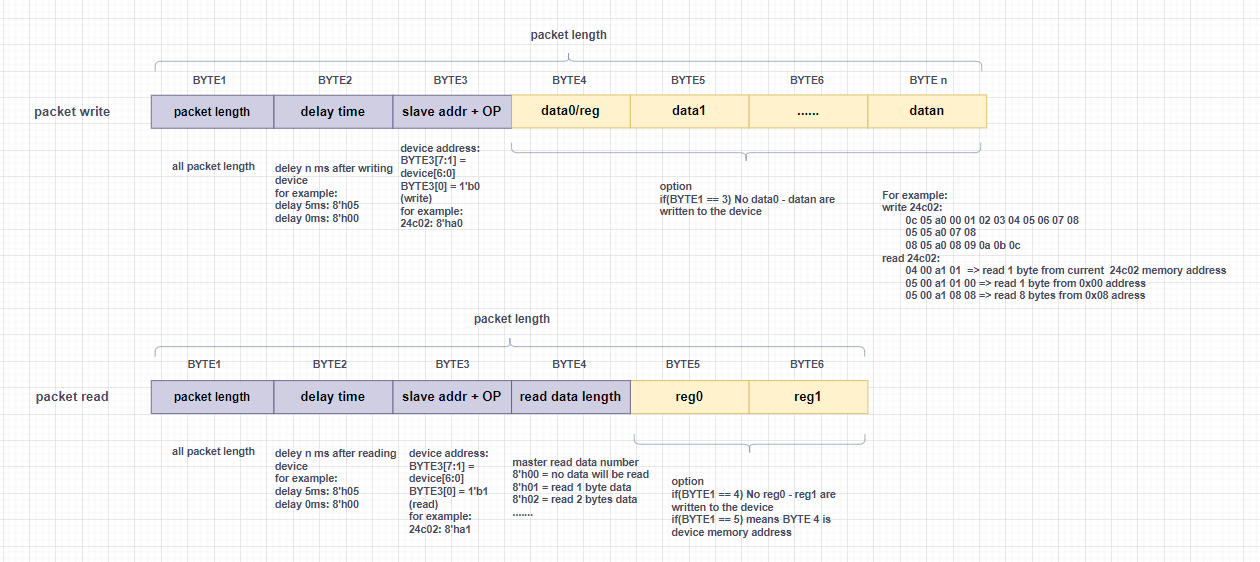Select line '04 00 a1 01 => read 1 byte'
The width and height of the screenshot is (1260, 562).
pos(1065,270)
